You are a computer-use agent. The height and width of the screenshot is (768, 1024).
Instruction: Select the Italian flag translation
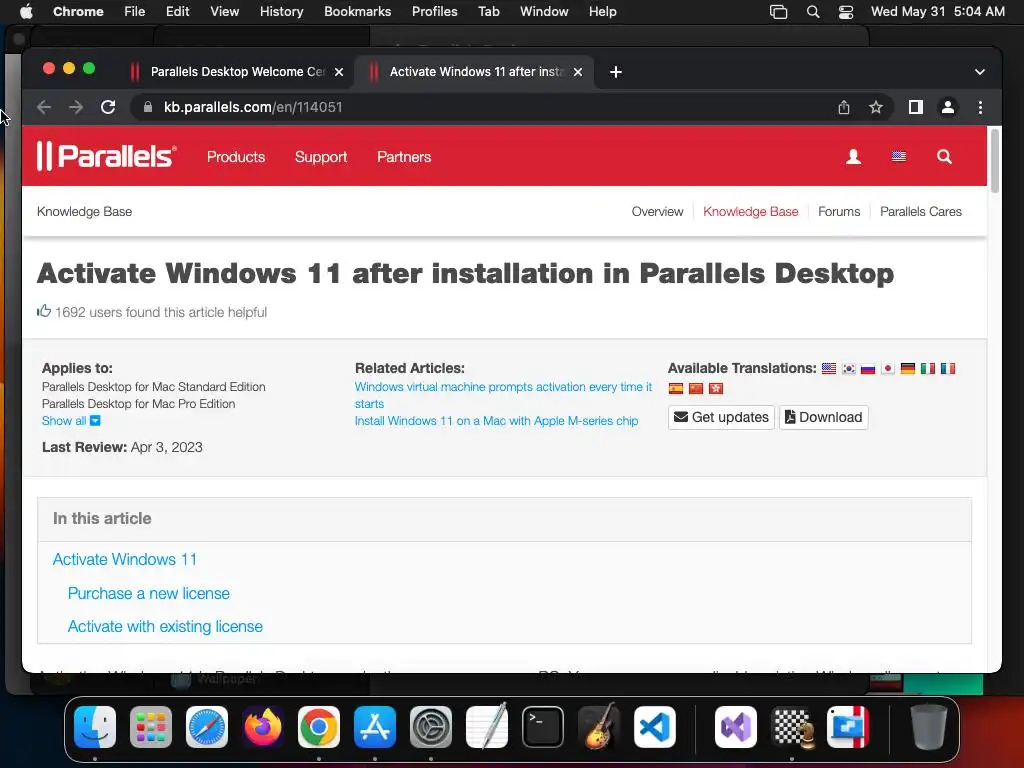(x=927, y=368)
